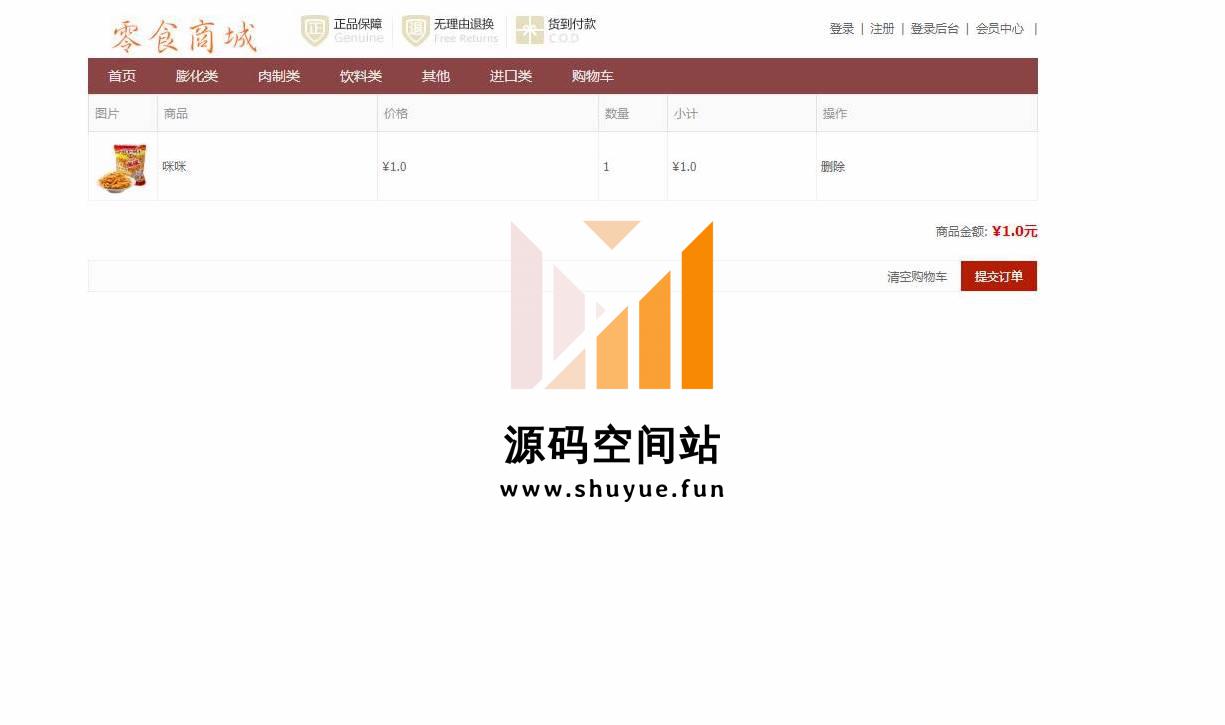Click the product name 咪咪

click(x=174, y=167)
